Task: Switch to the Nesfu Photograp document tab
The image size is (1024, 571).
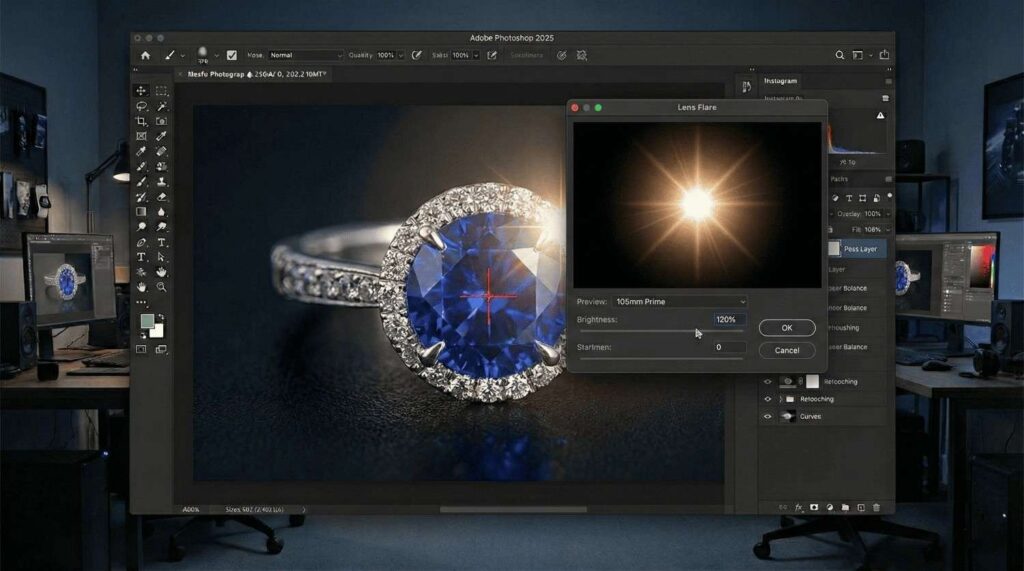Action: [256, 74]
